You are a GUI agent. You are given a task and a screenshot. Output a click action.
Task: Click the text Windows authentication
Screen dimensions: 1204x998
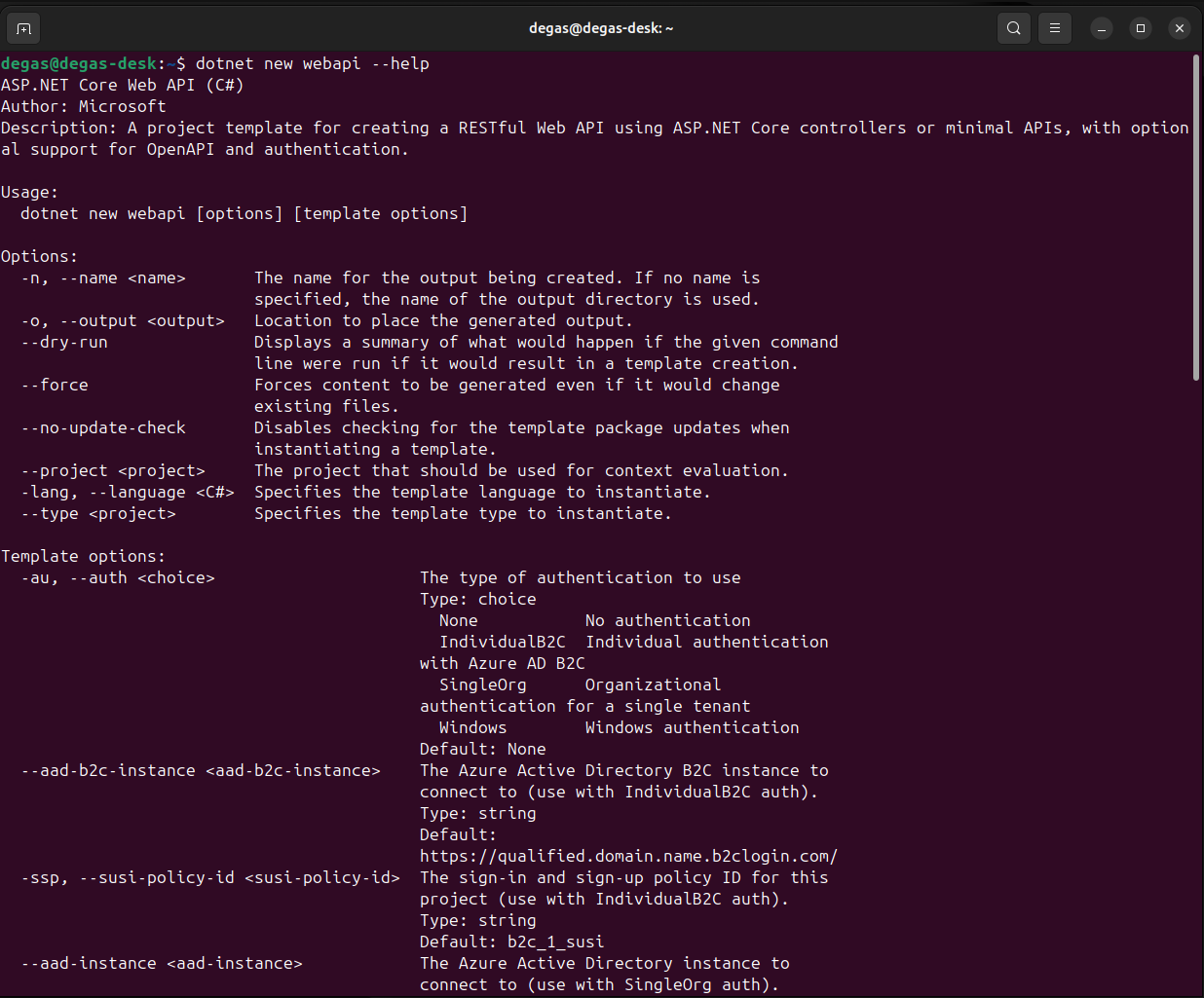693,727
